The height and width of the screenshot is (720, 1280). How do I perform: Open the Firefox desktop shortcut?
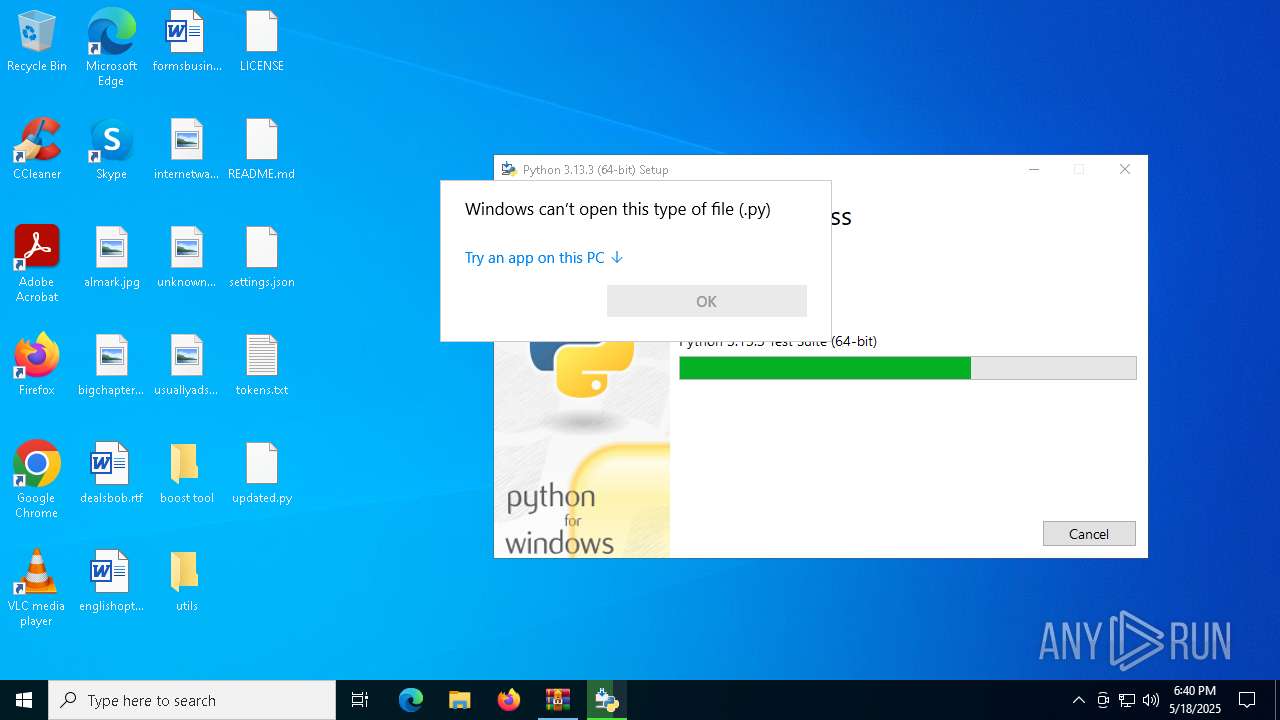point(37,366)
